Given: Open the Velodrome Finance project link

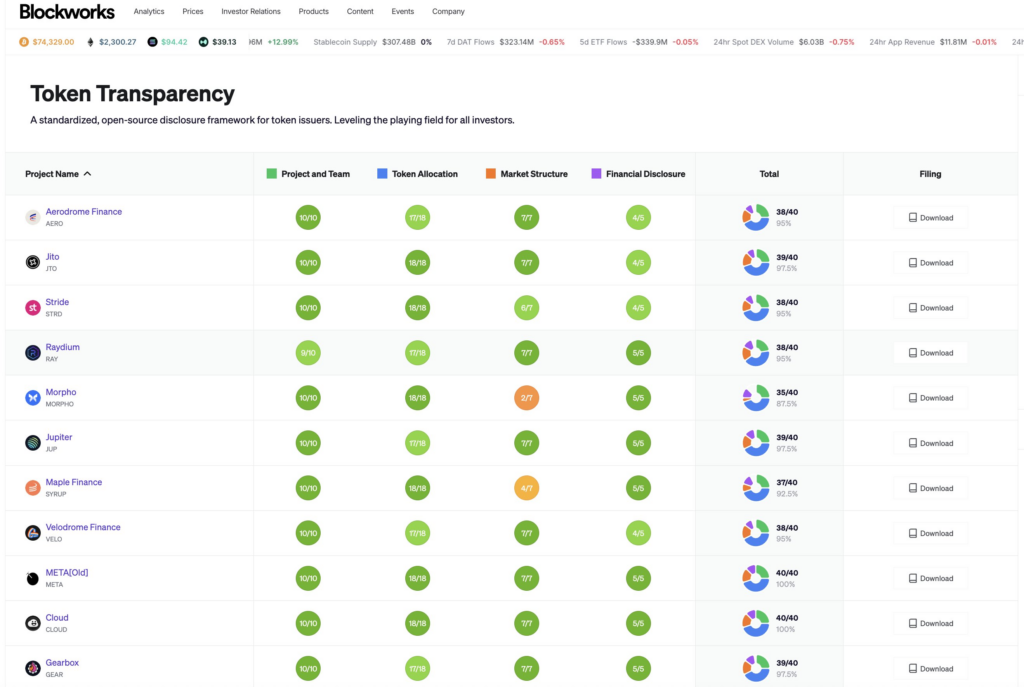Looking at the screenshot, I should tap(83, 527).
